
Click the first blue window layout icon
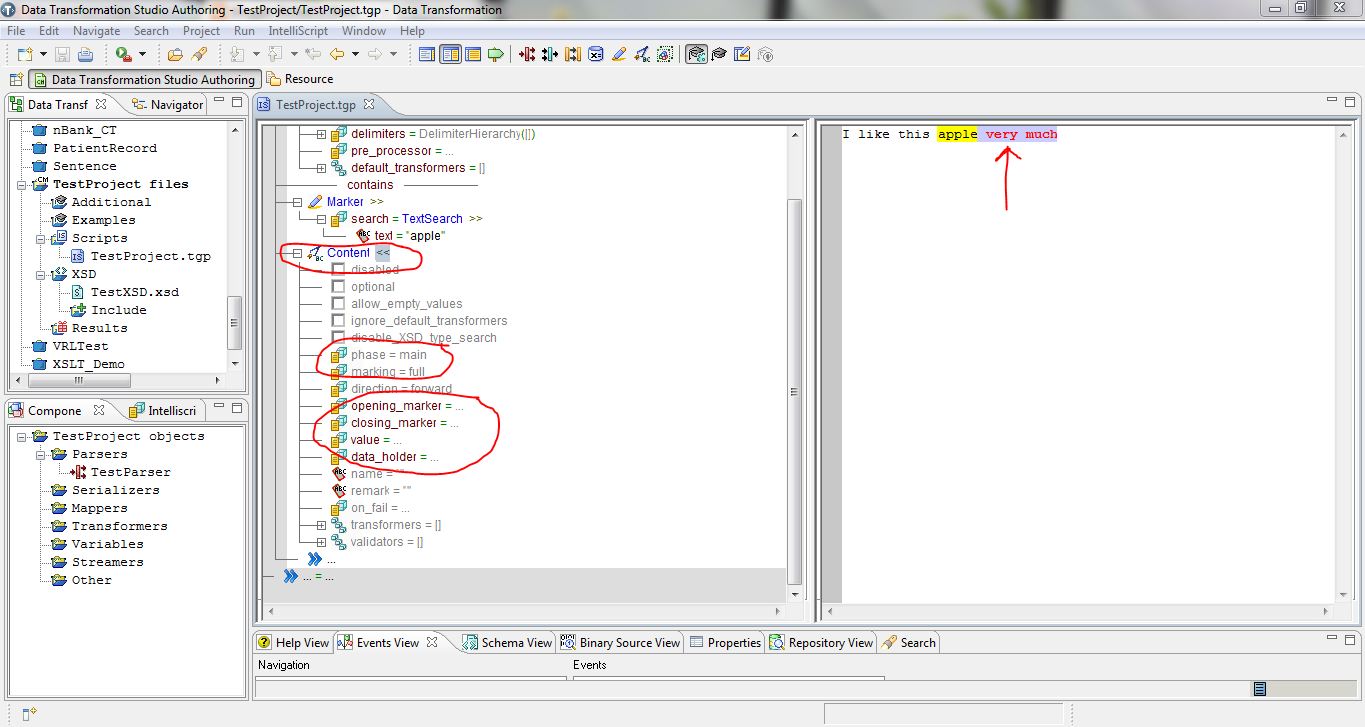[x=427, y=54]
